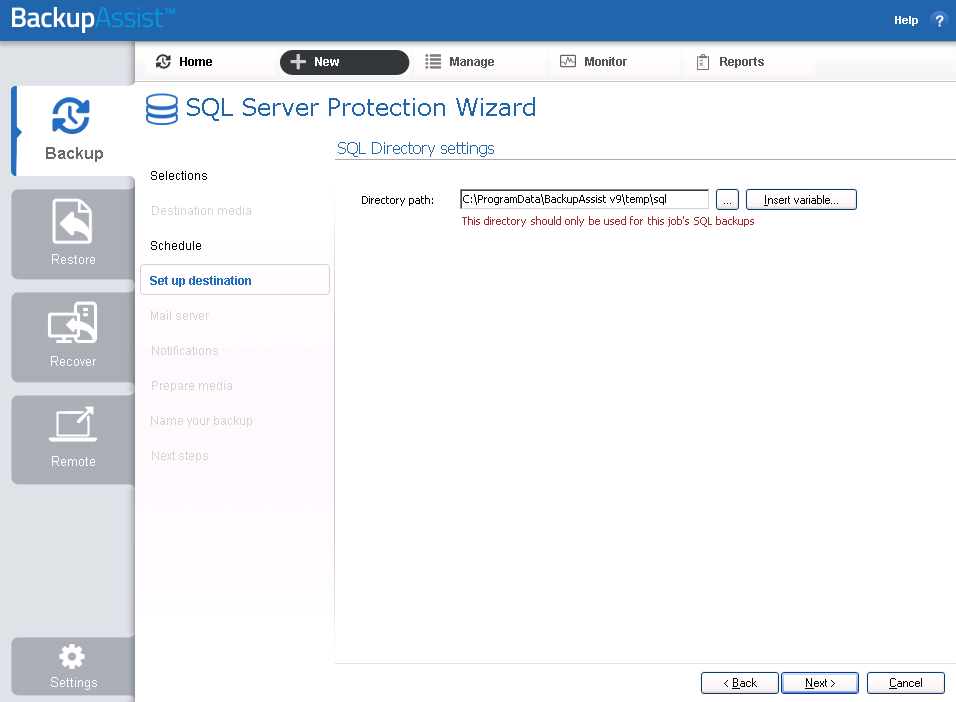This screenshot has height=702, width=956.
Task: Open the Recover section
Action: pos(73,337)
